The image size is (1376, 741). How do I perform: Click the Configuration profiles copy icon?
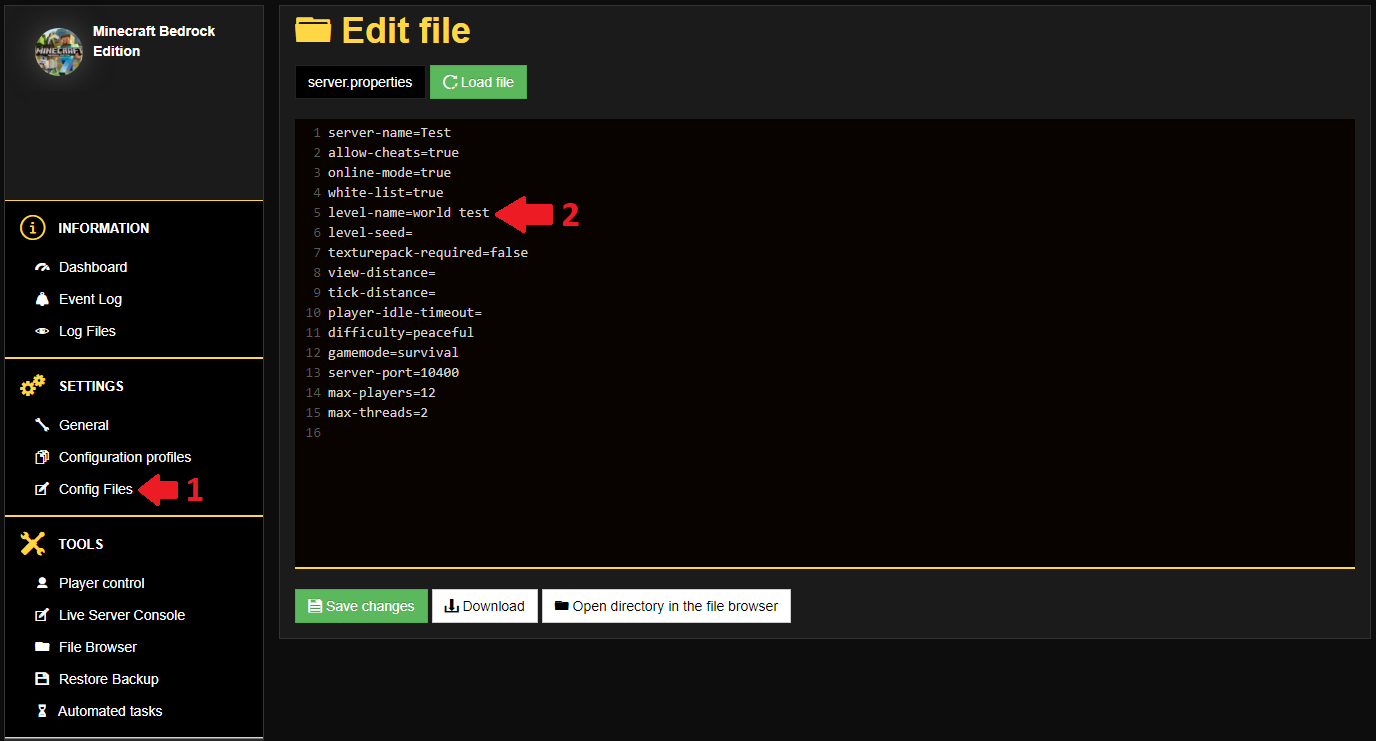42,457
